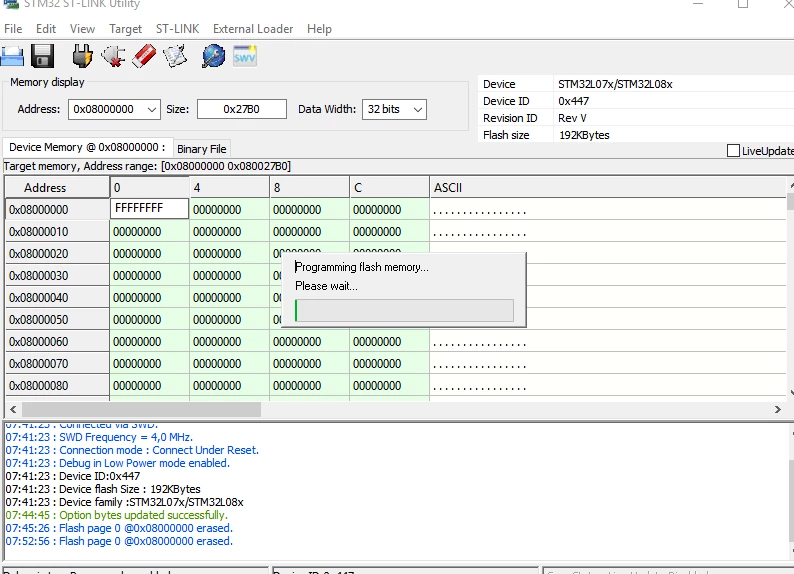Click the 'Debug in Low Power mode enabled' line
Image resolution: width=794 pixels, height=574 pixels.
pyautogui.click(x=117, y=463)
